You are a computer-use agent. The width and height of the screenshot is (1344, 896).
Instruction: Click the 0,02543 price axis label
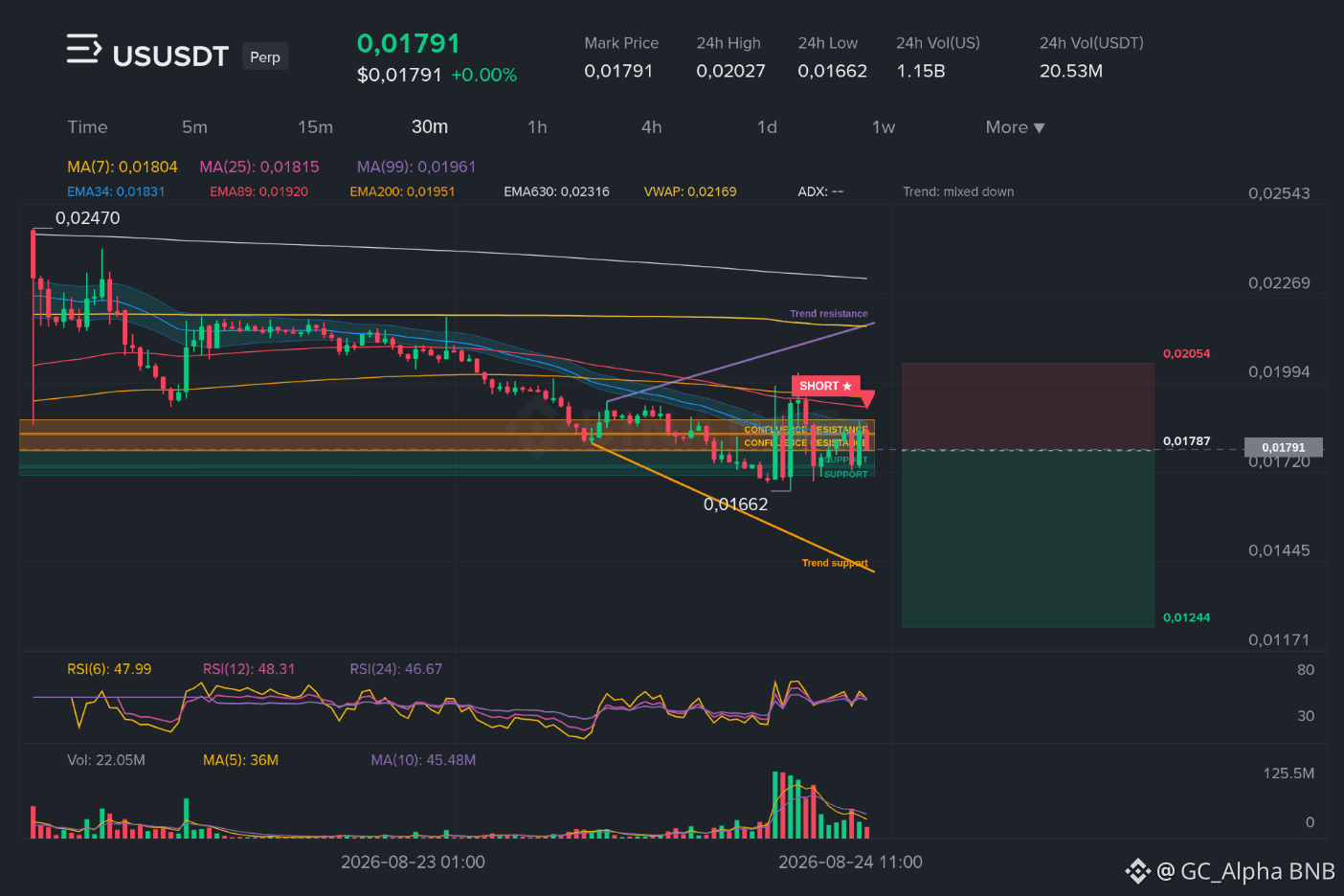1279,193
